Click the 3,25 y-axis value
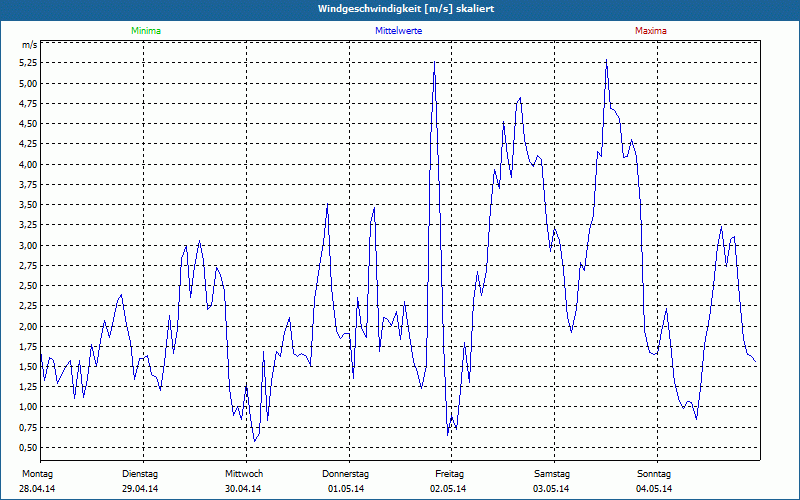This screenshot has width=800, height=500. pyautogui.click(x=30, y=225)
